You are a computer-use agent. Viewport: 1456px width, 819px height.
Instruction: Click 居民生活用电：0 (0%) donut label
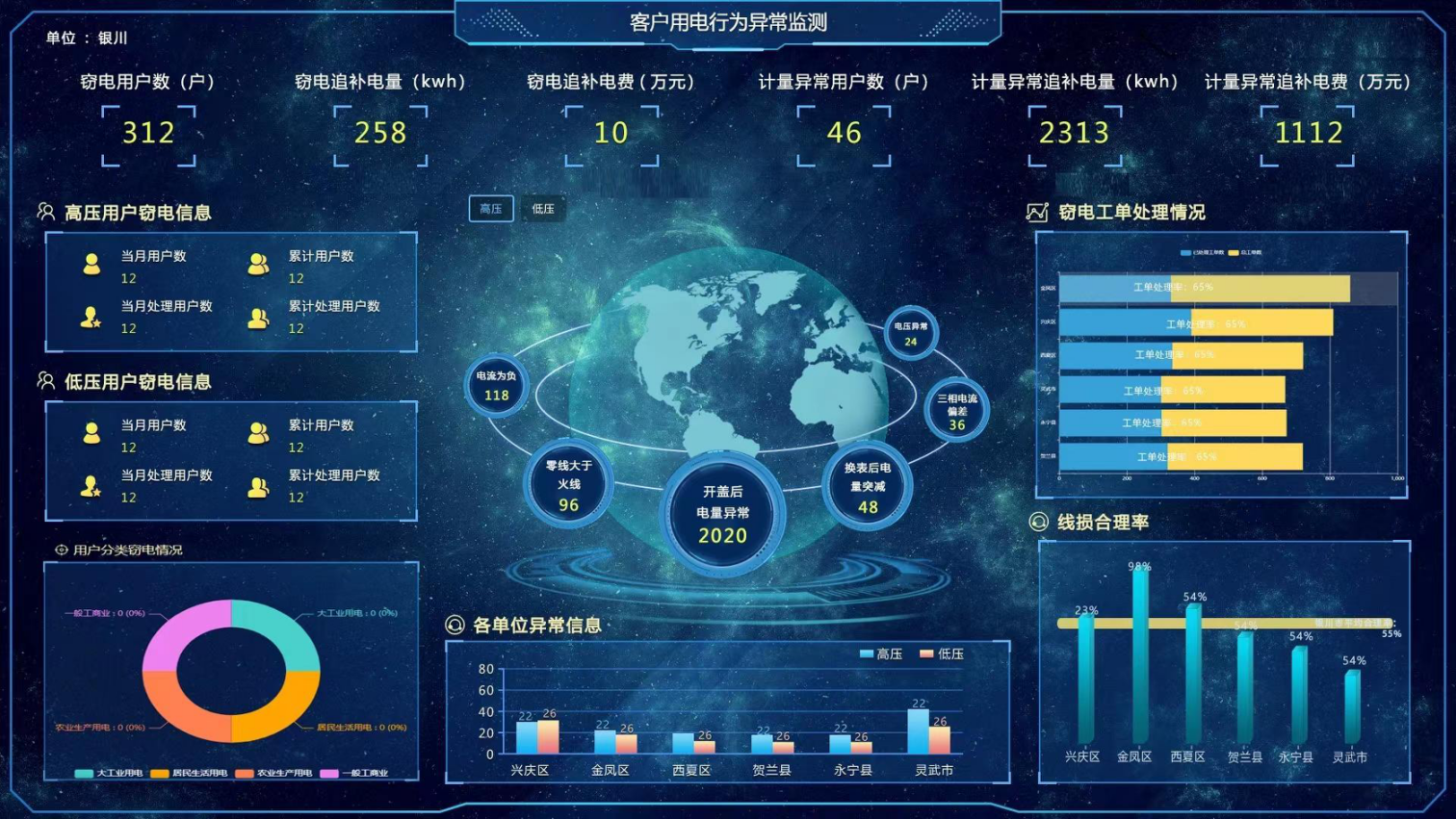tap(361, 727)
